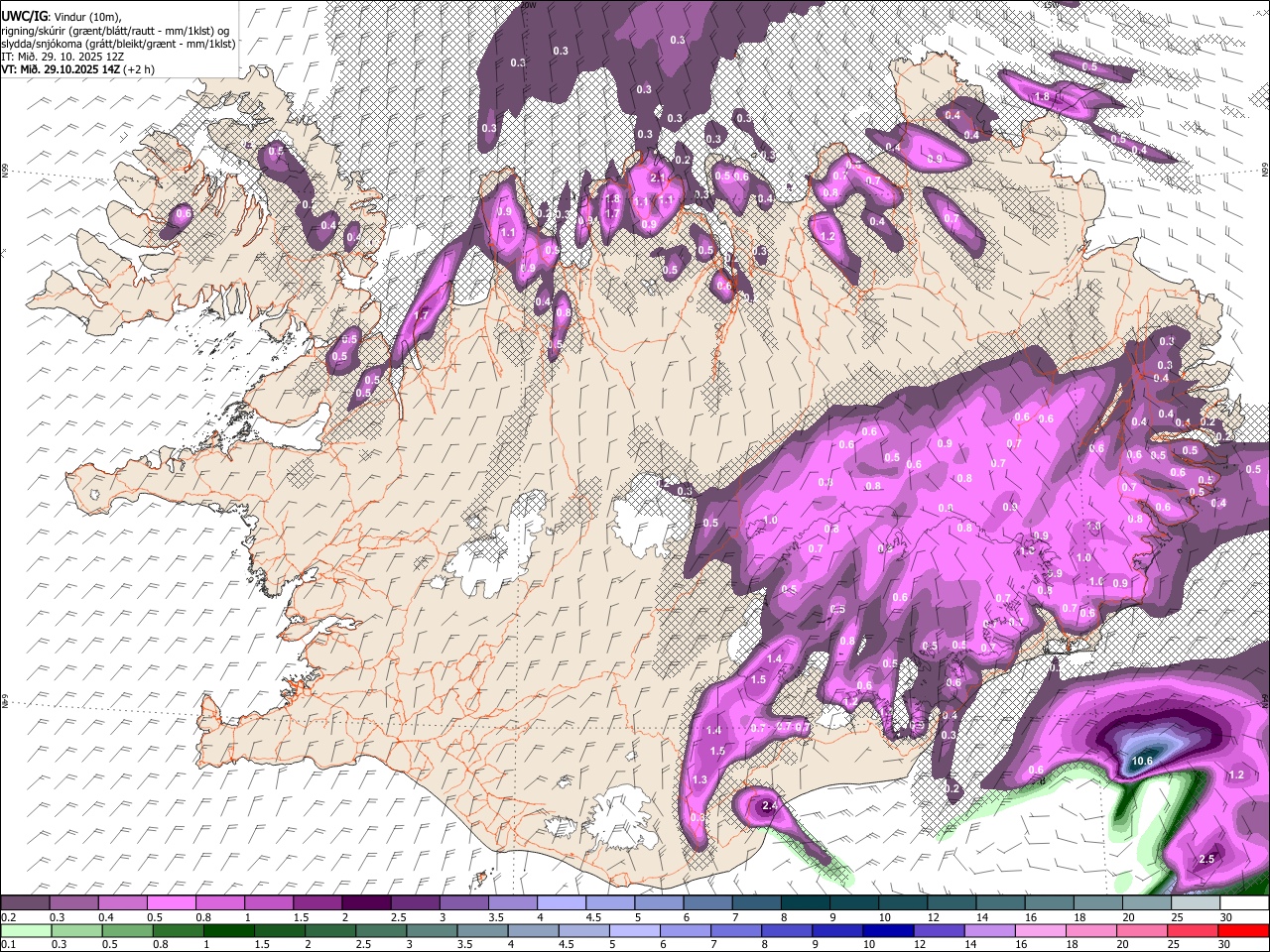Click the 'VT: Mið. 29.10.2025 14Z' valid time

click(x=60, y=69)
